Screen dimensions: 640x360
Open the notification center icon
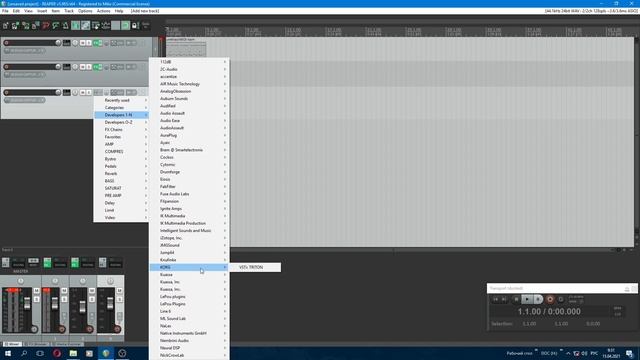[630, 353]
